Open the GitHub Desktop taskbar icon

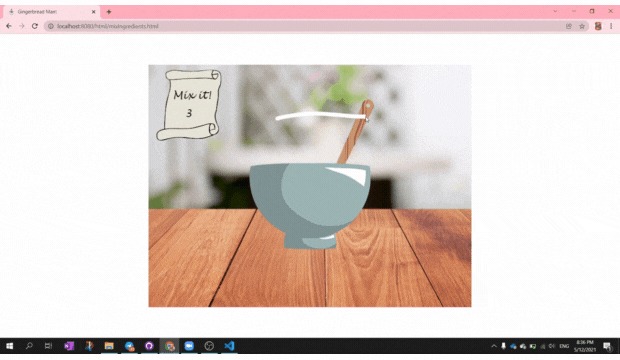click(x=149, y=346)
